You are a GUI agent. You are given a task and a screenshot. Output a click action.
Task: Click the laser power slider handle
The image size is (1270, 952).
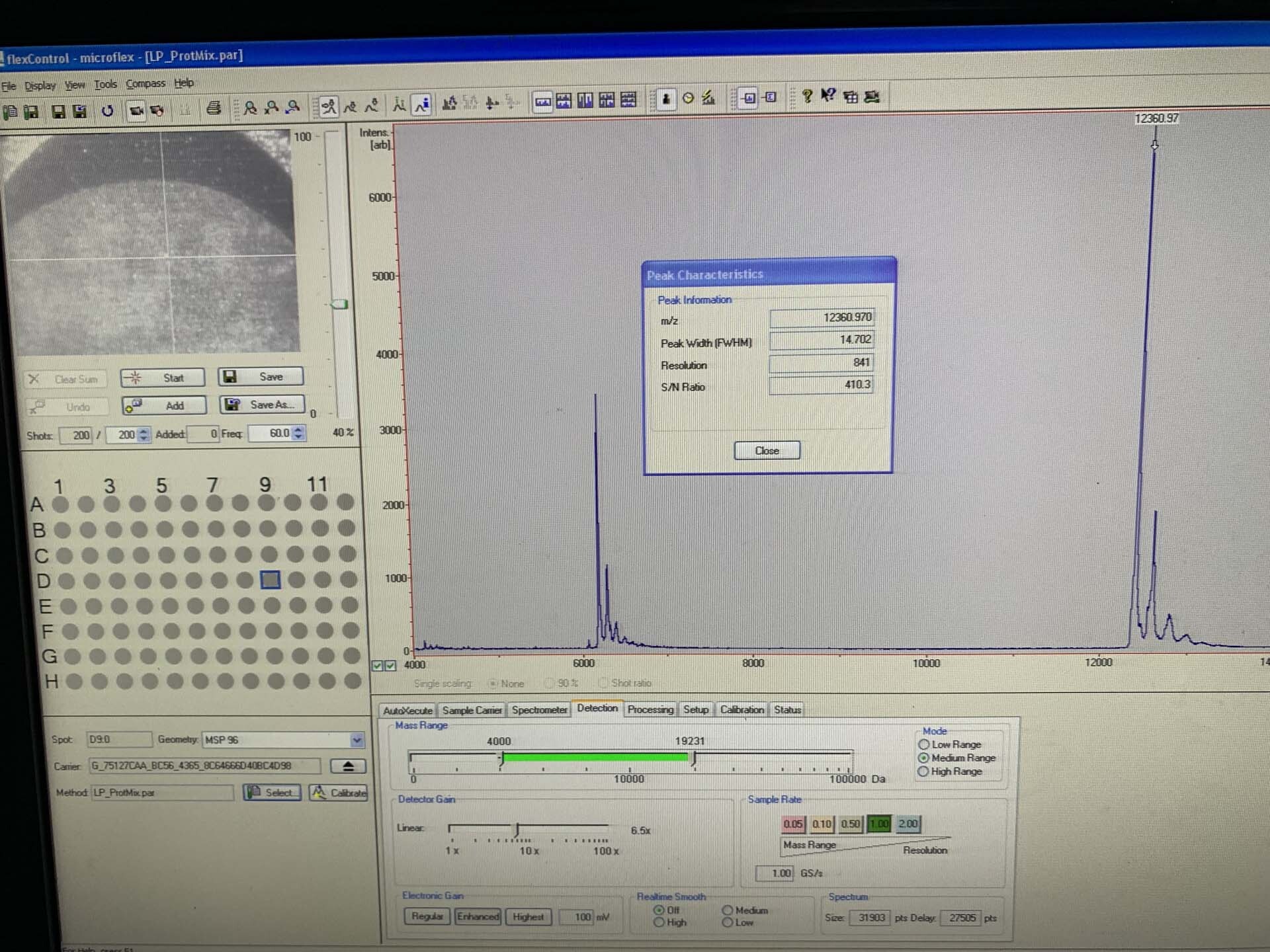point(340,304)
